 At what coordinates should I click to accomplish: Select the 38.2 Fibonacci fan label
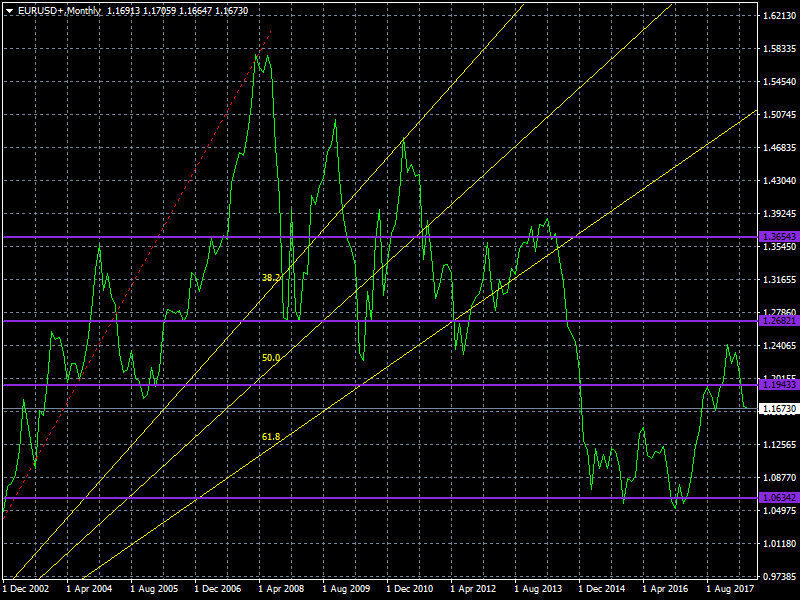pyautogui.click(x=271, y=278)
